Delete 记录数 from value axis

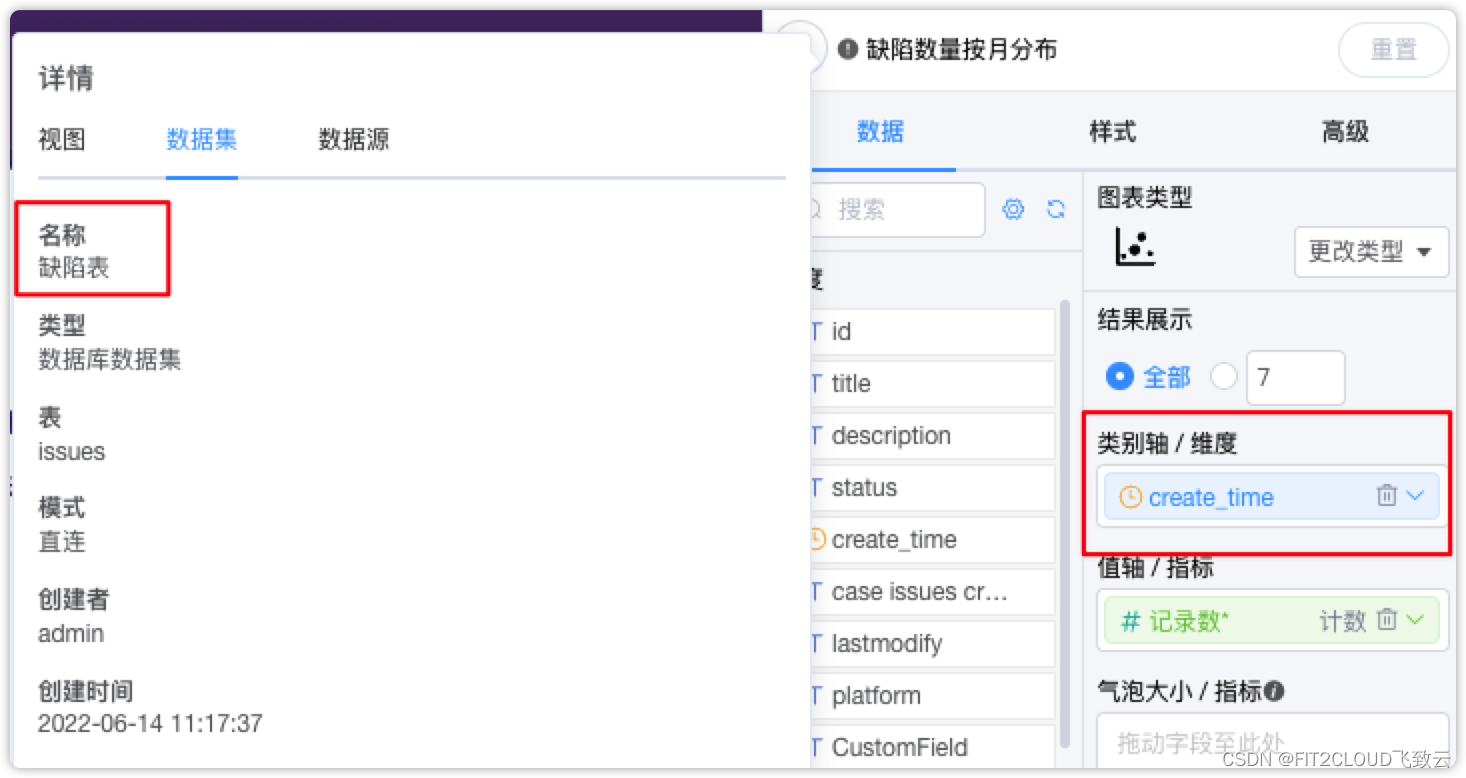[1386, 620]
